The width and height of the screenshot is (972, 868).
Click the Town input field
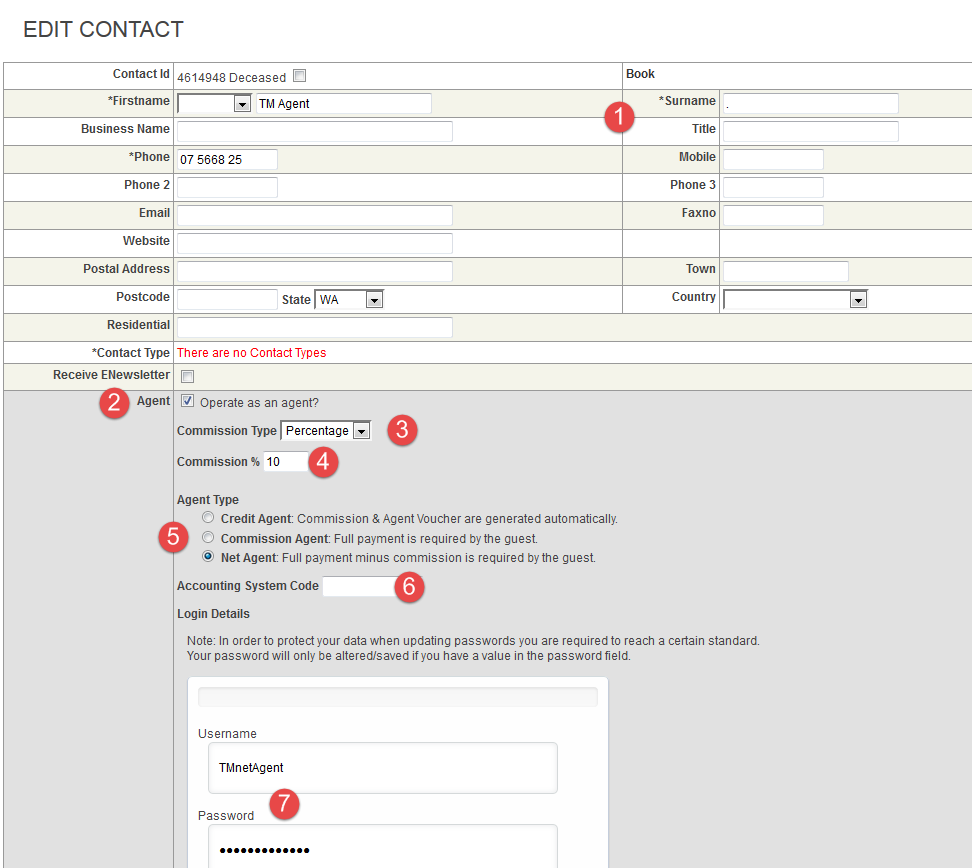tap(786, 271)
